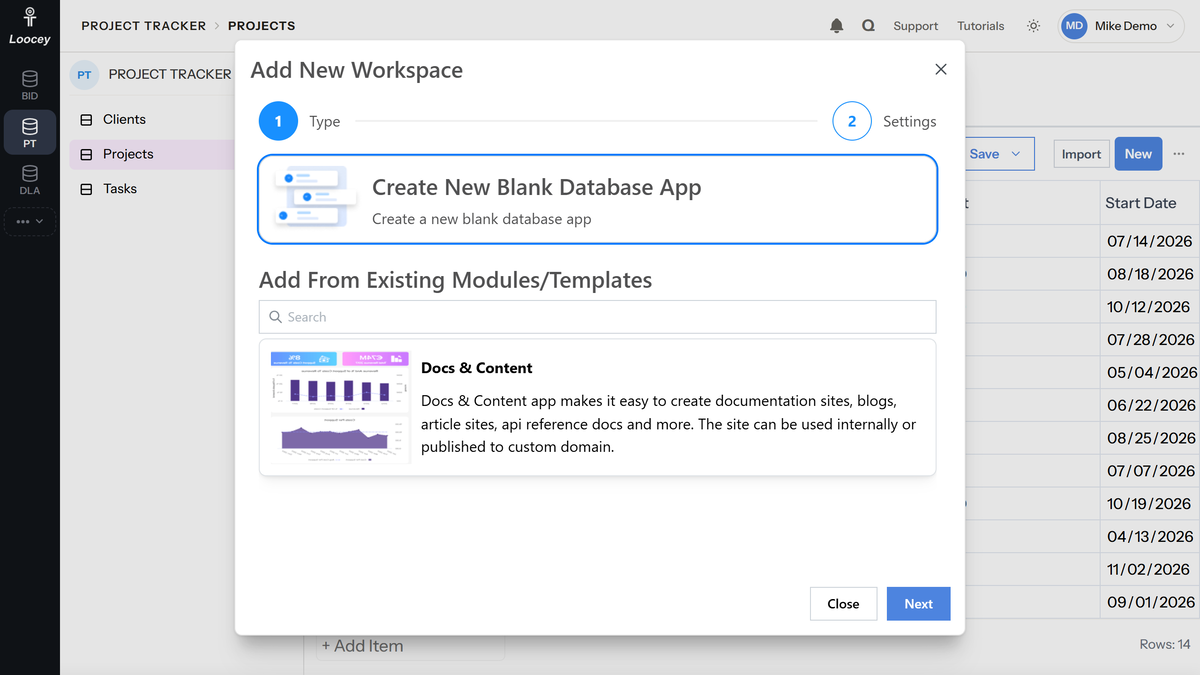The width and height of the screenshot is (1200, 675).
Task: Sort by Start Date column header
Action: (x=1140, y=203)
